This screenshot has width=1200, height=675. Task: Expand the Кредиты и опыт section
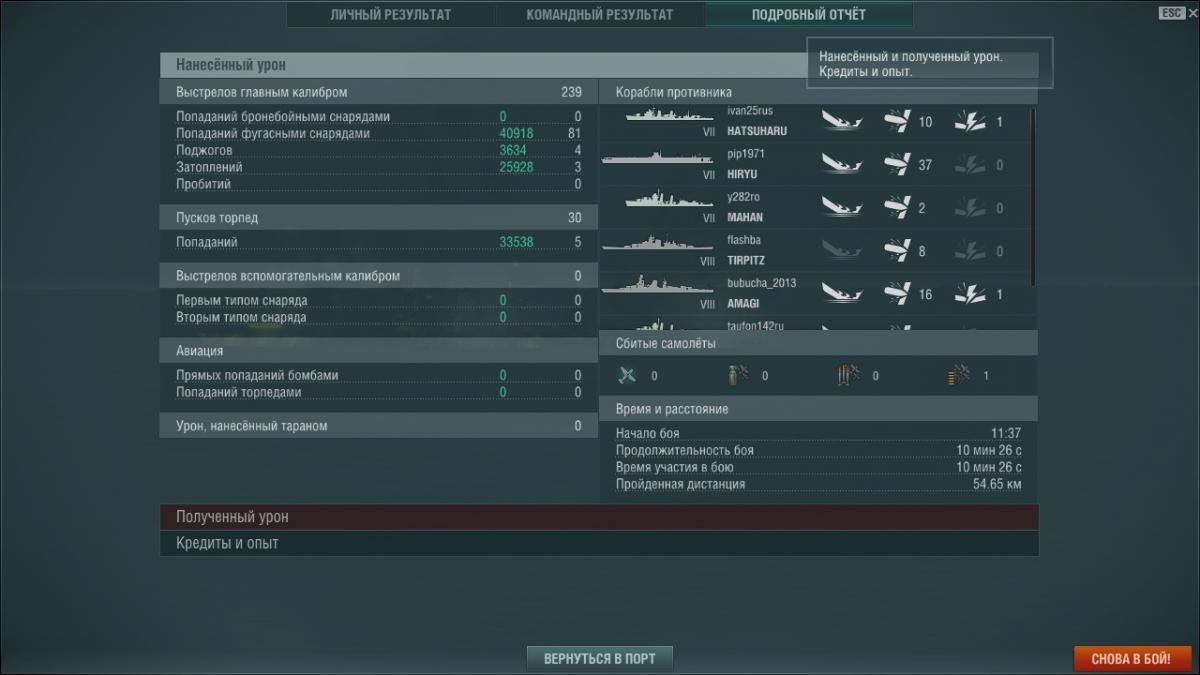click(x=598, y=543)
